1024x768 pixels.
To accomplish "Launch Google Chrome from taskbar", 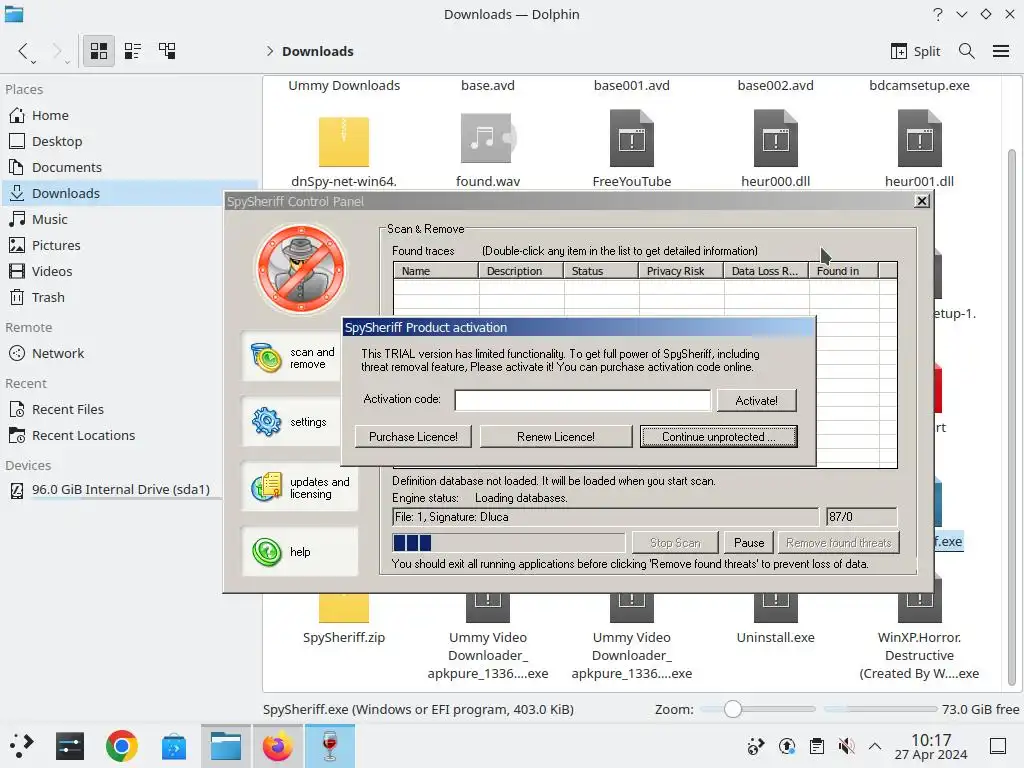I will coord(121,746).
